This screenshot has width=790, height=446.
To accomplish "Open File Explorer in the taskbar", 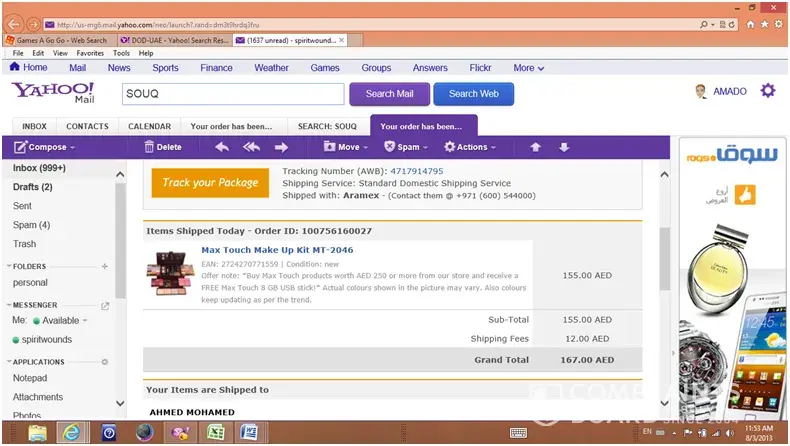I will tap(37, 433).
